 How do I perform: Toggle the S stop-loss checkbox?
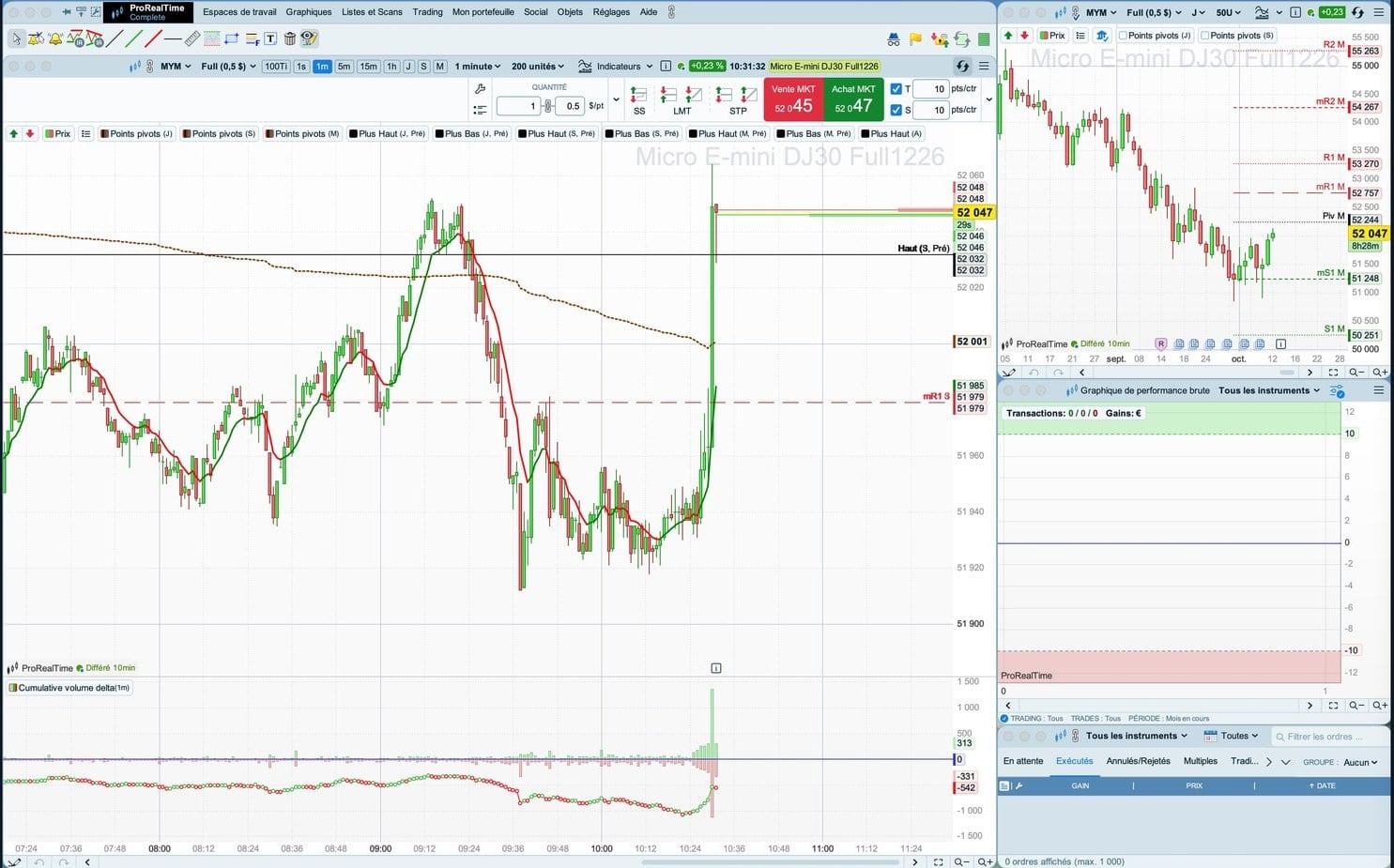tap(896, 110)
